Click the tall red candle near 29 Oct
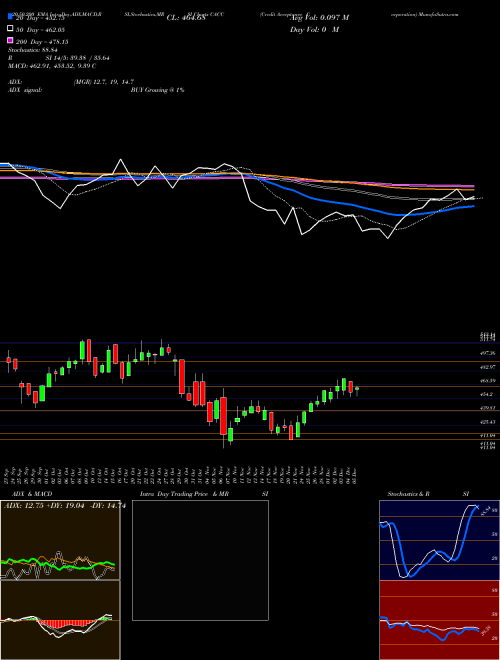Image resolution: width=500 pixels, height=660 pixels. click(x=182, y=377)
